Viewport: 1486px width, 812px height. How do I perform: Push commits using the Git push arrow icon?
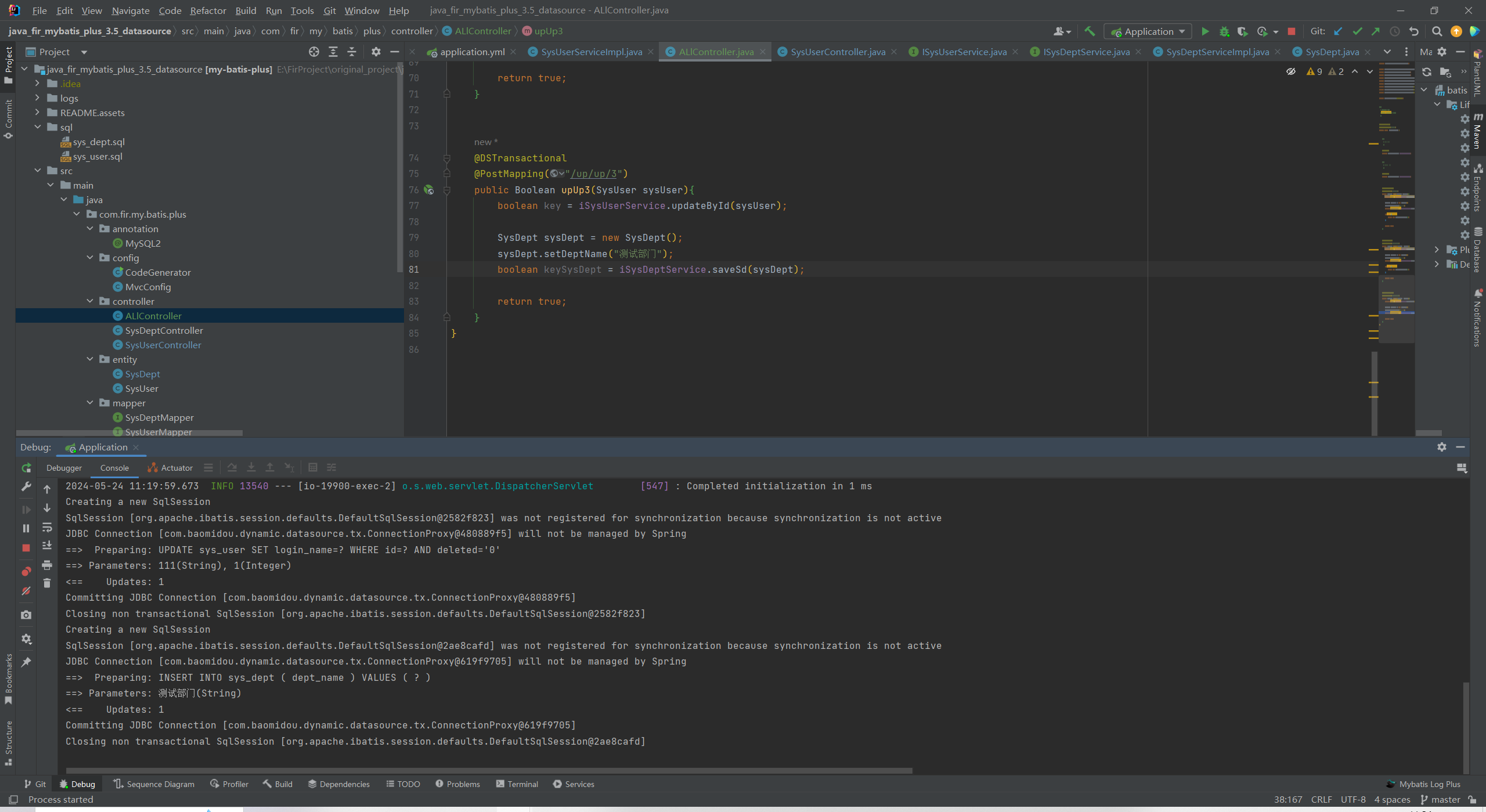(1376, 31)
